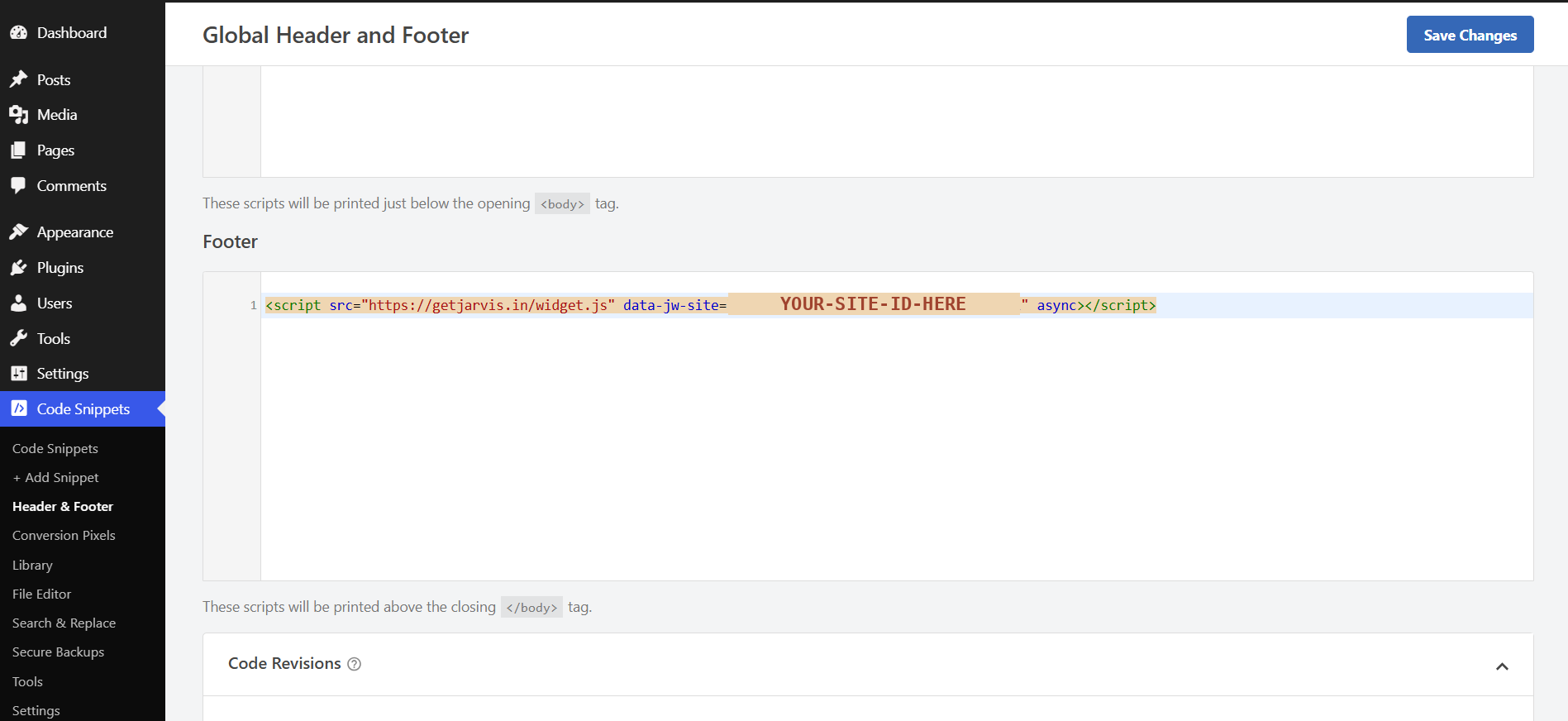Click the Code Snippets logo icon
This screenshot has height=721, width=1568.
pyautogui.click(x=18, y=408)
